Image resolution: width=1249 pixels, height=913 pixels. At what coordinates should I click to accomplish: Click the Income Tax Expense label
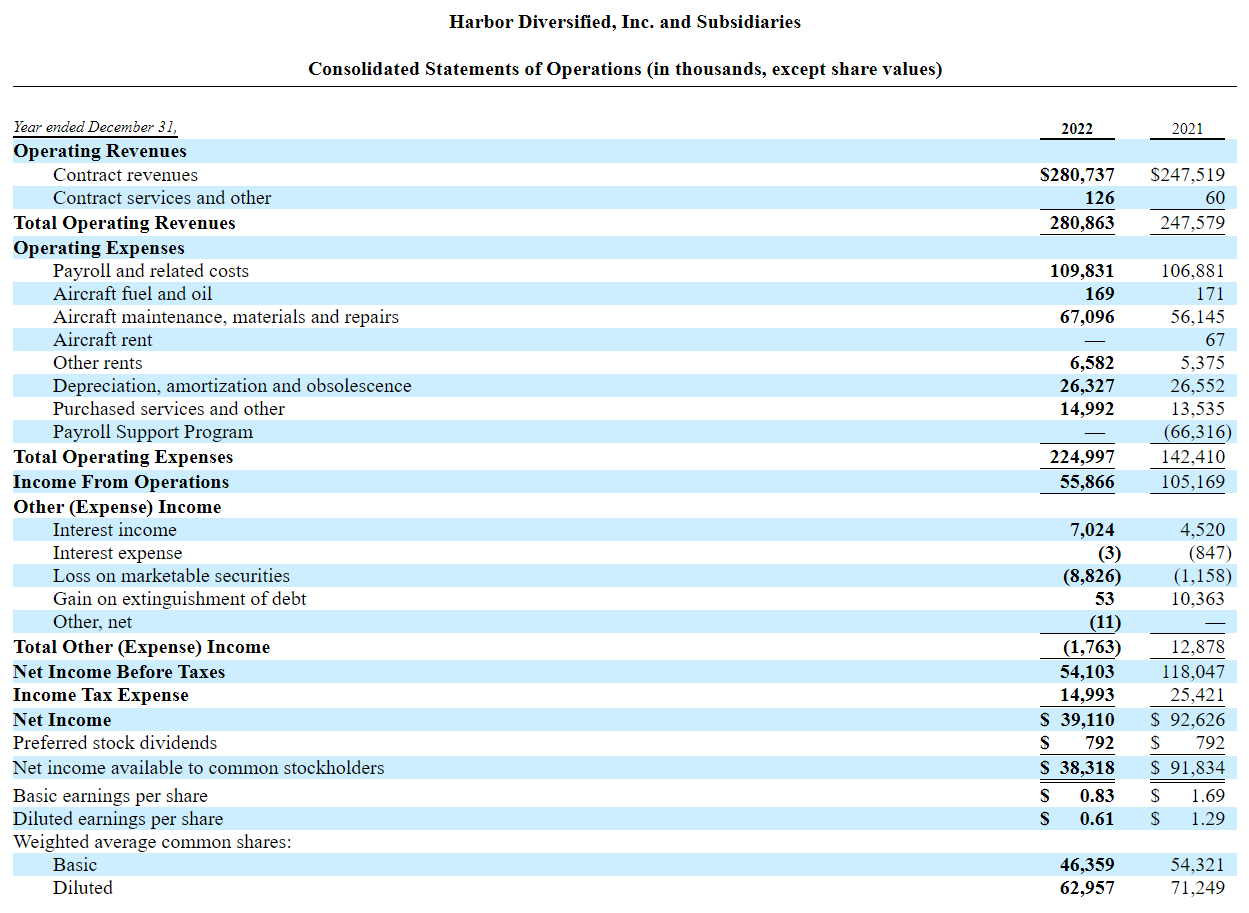coord(101,695)
